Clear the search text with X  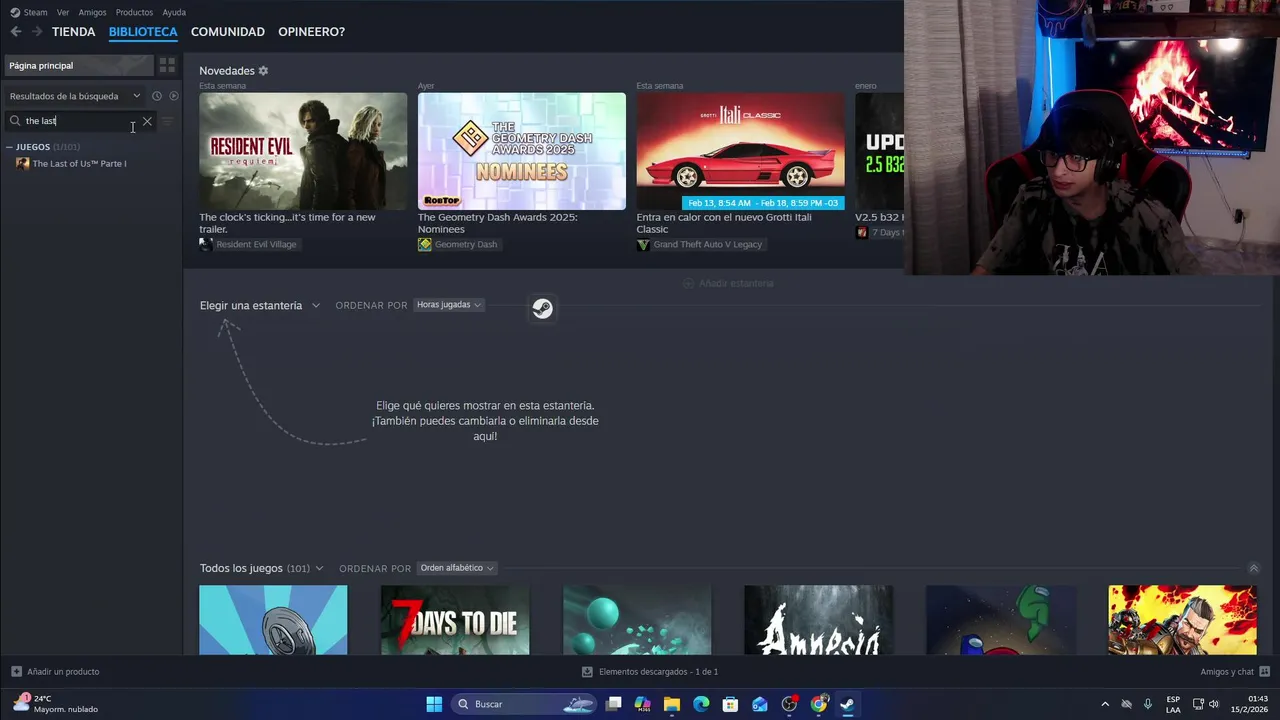(147, 121)
